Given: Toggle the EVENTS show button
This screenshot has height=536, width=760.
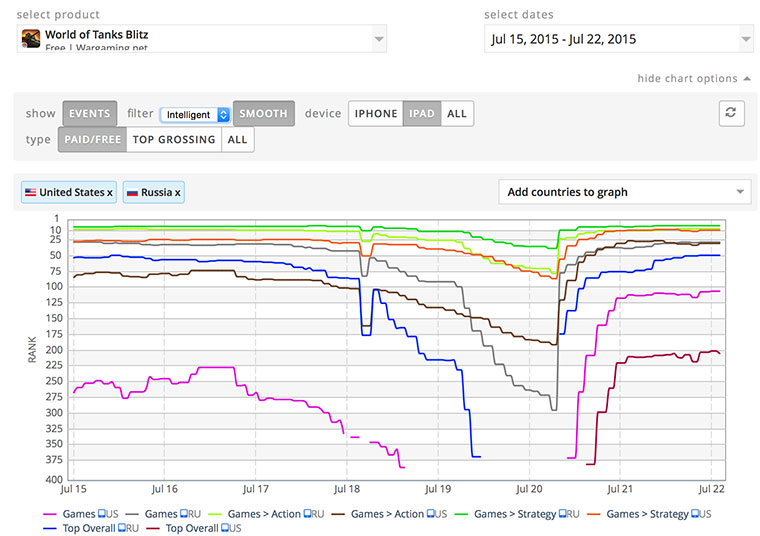Looking at the screenshot, I should click(90, 114).
